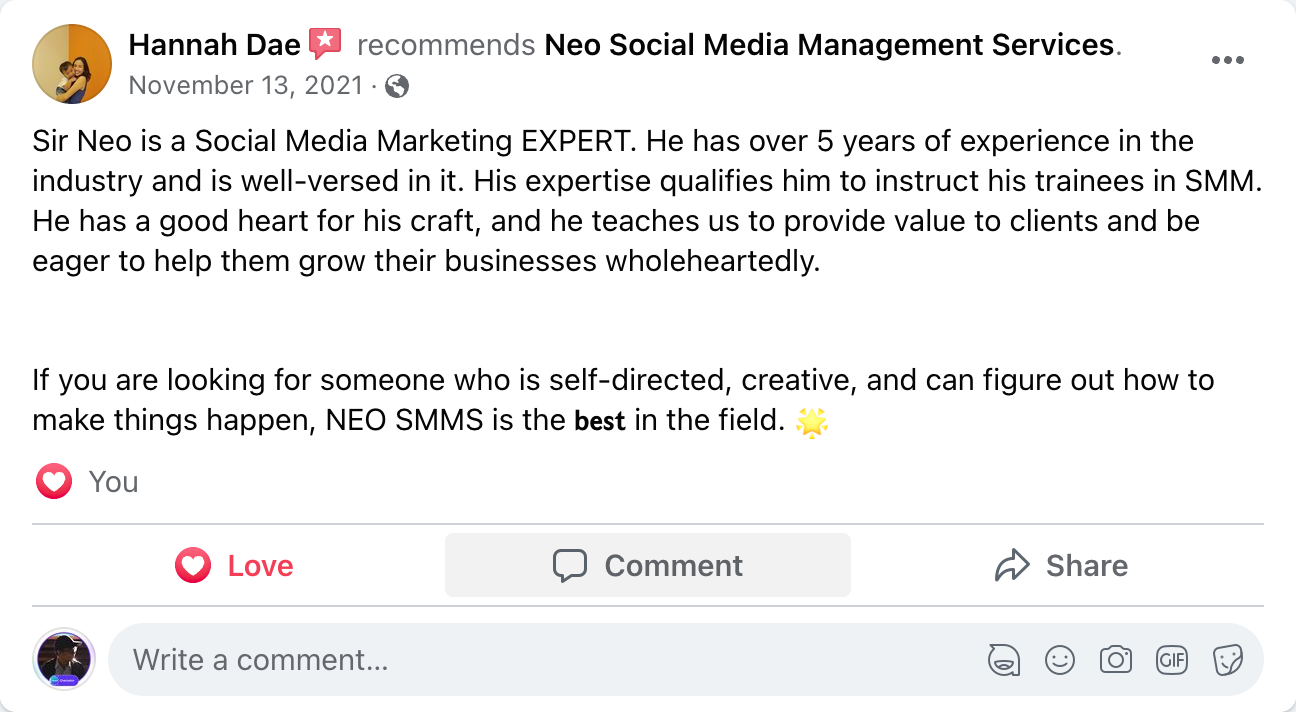1296x712 pixels.
Task: Open the emoji picker in comment box
Action: click(1059, 660)
